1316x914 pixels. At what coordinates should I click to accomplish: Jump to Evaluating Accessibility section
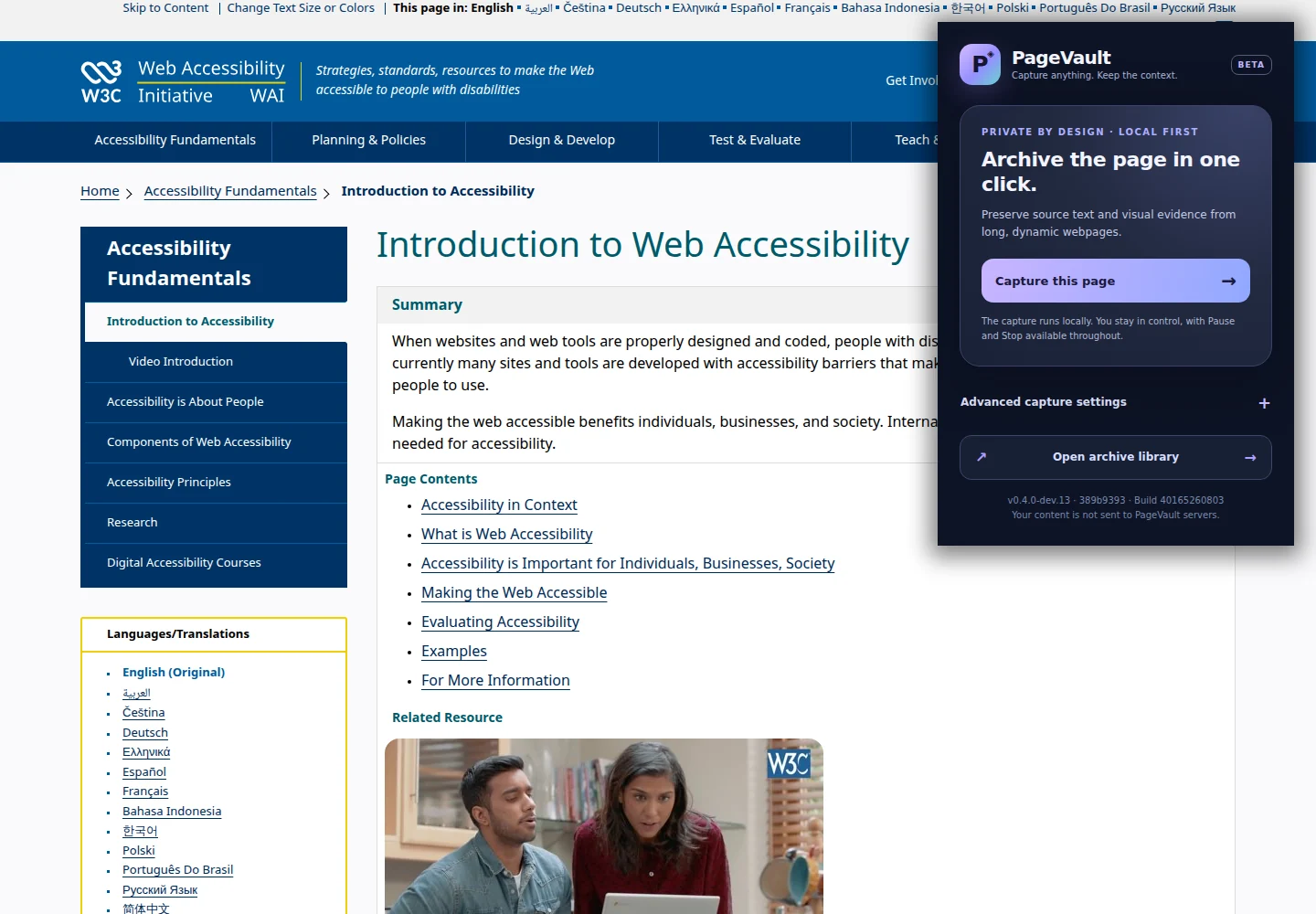pos(500,622)
